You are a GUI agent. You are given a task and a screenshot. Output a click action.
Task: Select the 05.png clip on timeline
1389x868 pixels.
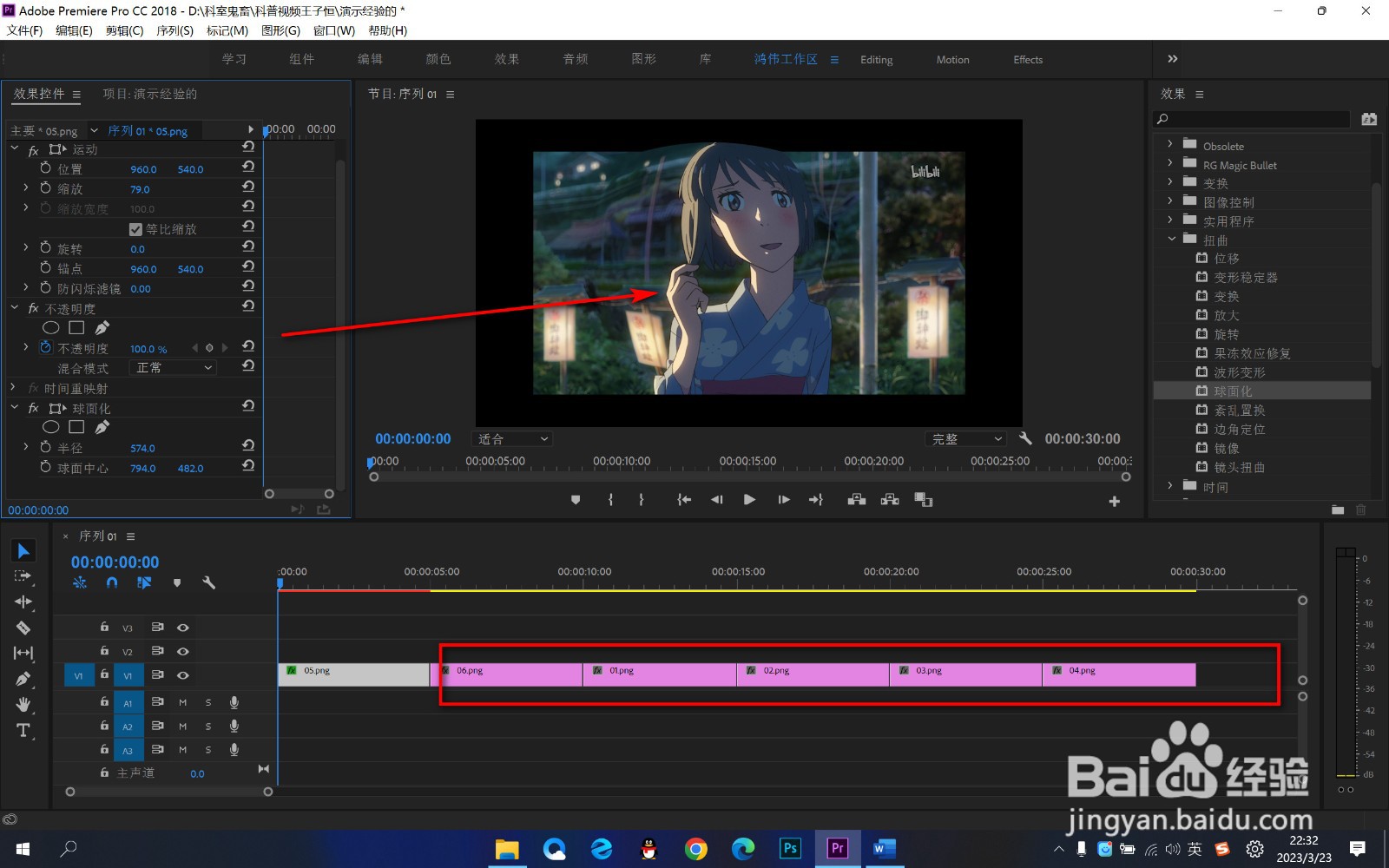coord(353,674)
